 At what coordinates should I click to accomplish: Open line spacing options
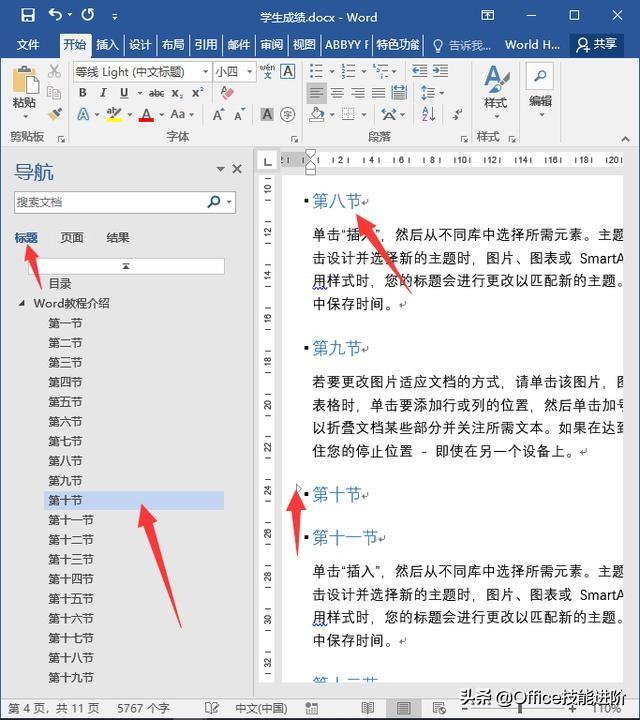click(432, 93)
